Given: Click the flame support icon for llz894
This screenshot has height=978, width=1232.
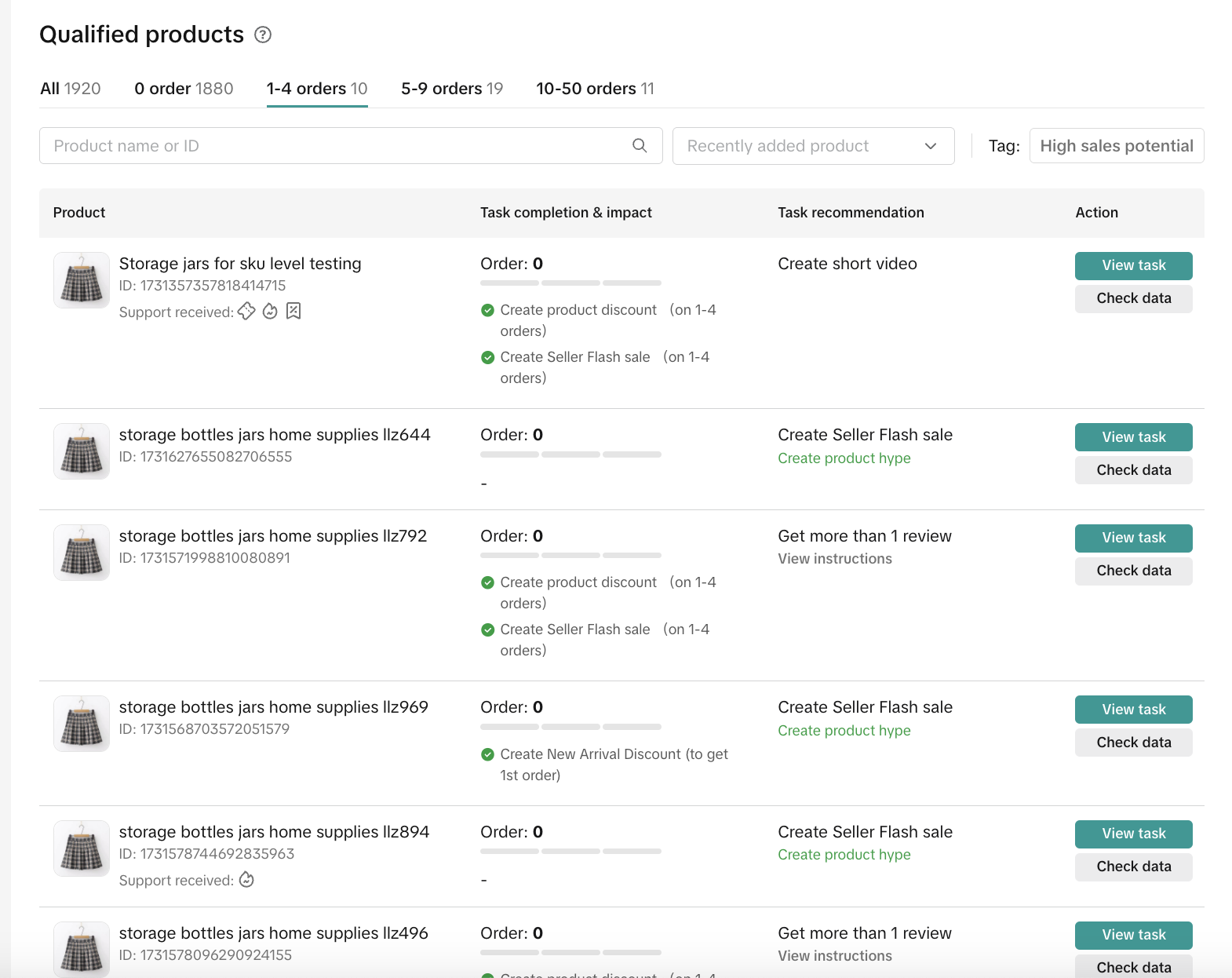Looking at the screenshot, I should click(246, 880).
